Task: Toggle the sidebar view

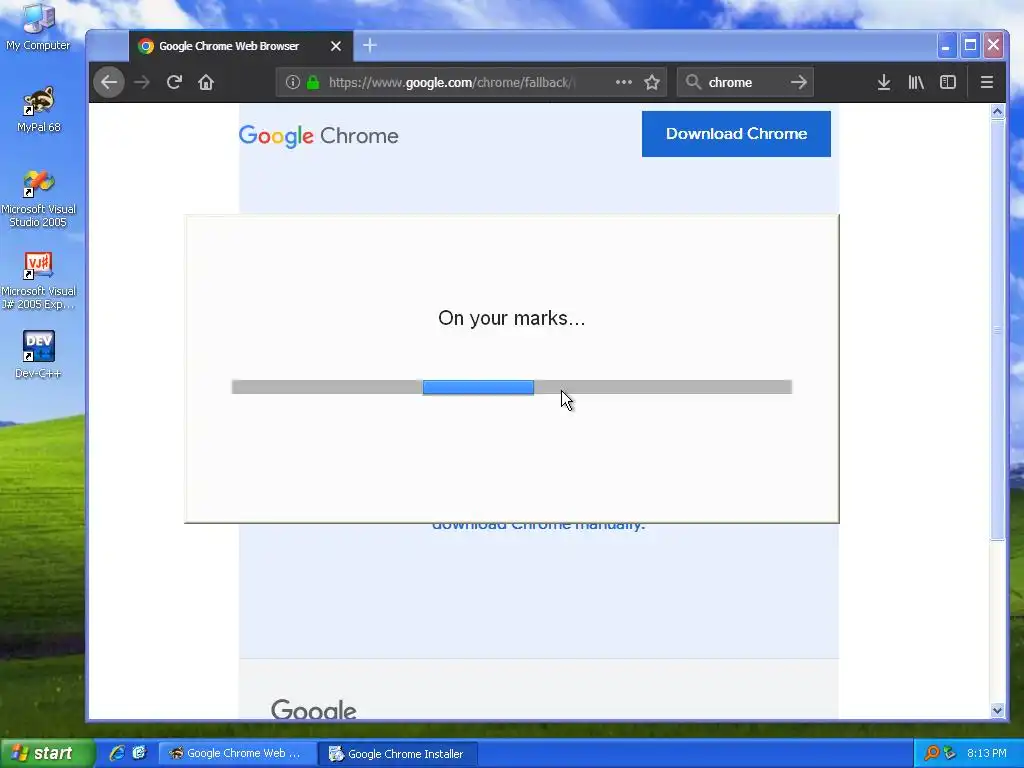Action: tap(948, 82)
